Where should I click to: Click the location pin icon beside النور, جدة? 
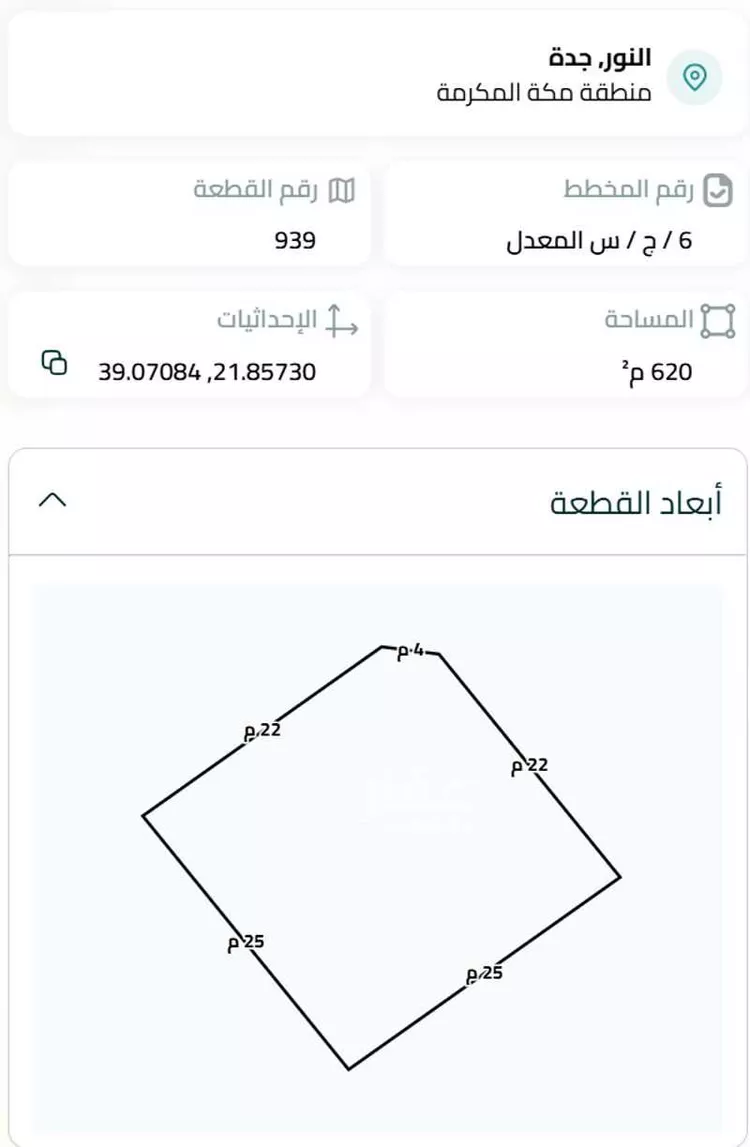(x=695, y=74)
